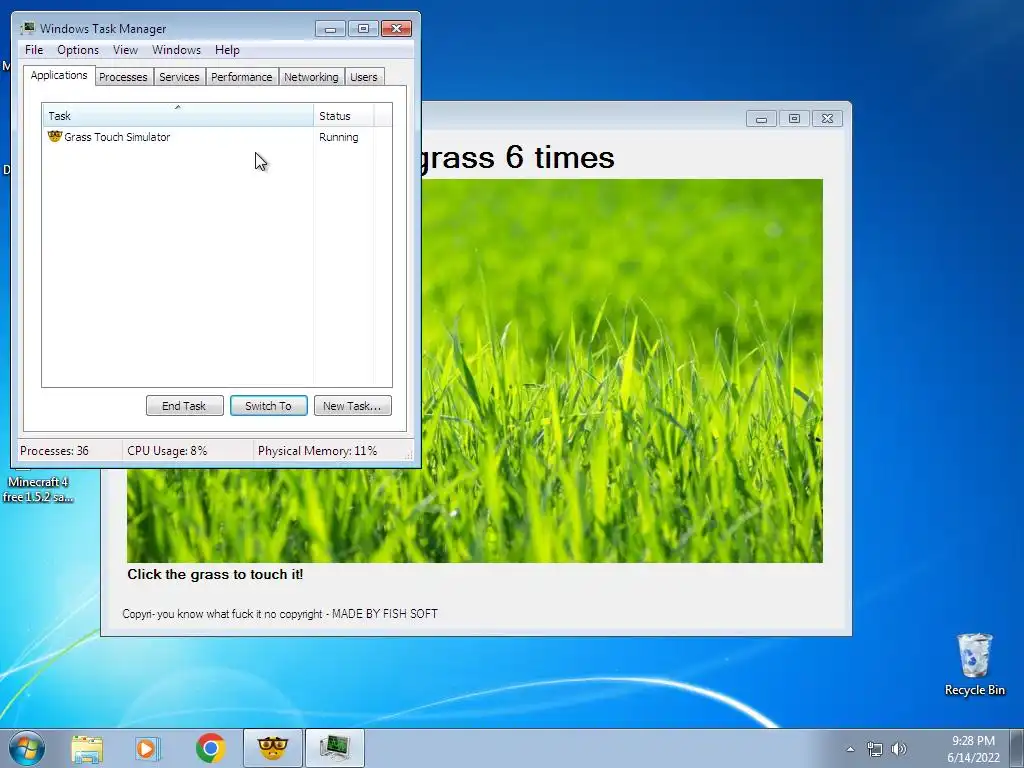Click the New Task... button
The height and width of the screenshot is (768, 1024).
353,406
